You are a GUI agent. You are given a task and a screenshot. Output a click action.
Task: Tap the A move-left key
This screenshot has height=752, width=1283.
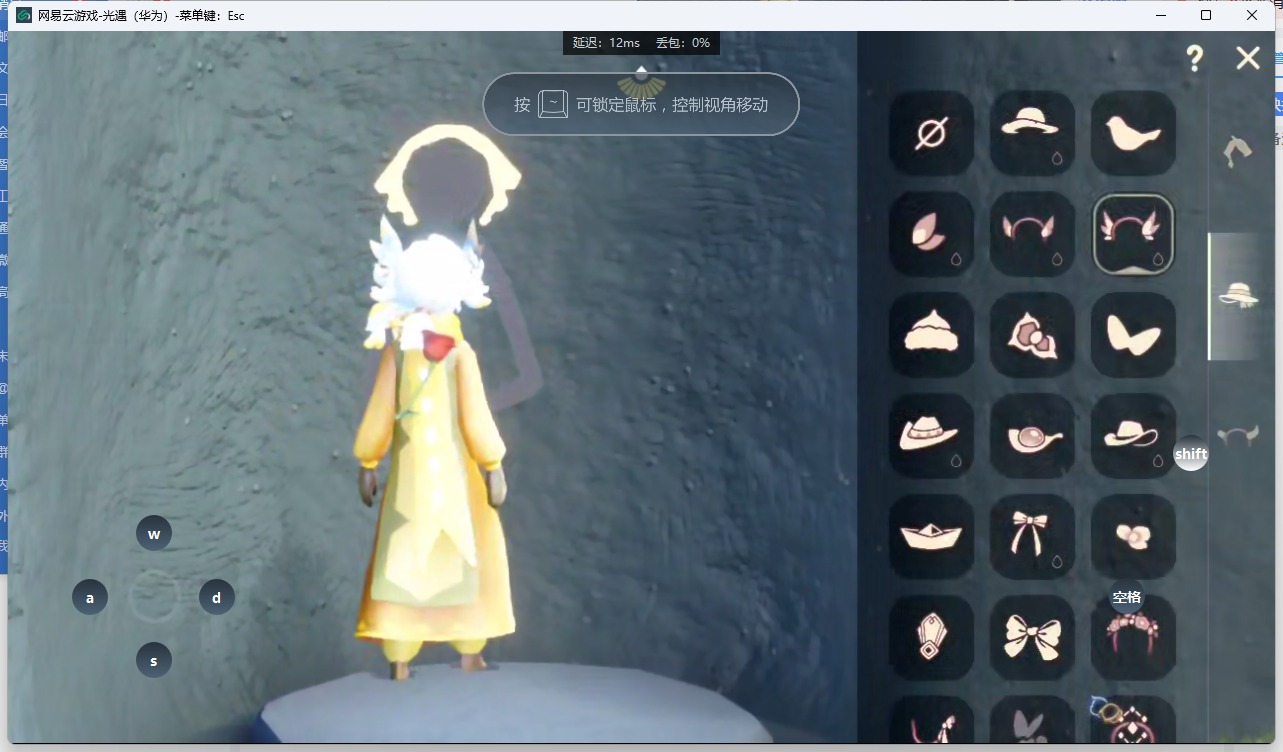(90, 597)
